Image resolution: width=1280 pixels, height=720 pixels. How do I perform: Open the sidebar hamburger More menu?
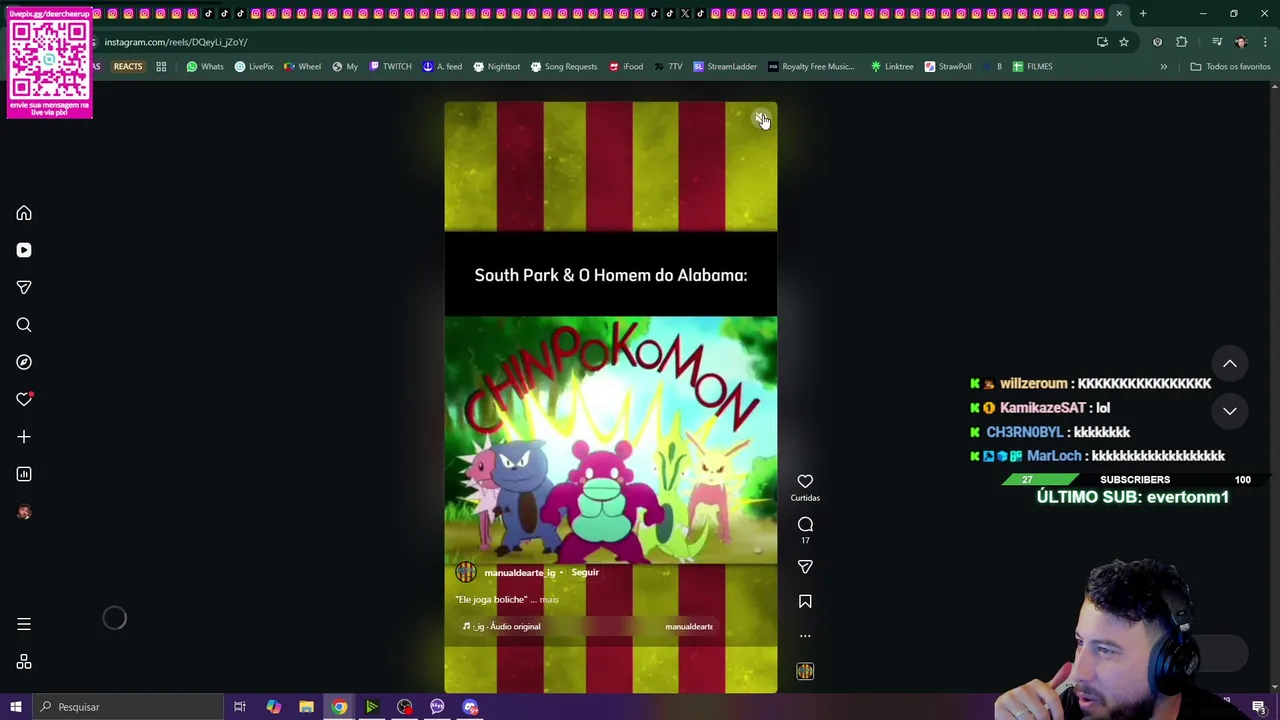(x=24, y=624)
